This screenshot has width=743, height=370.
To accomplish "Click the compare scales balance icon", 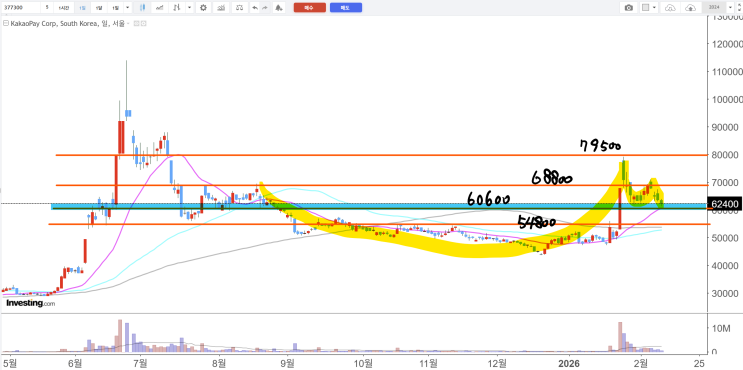I will point(240,8).
